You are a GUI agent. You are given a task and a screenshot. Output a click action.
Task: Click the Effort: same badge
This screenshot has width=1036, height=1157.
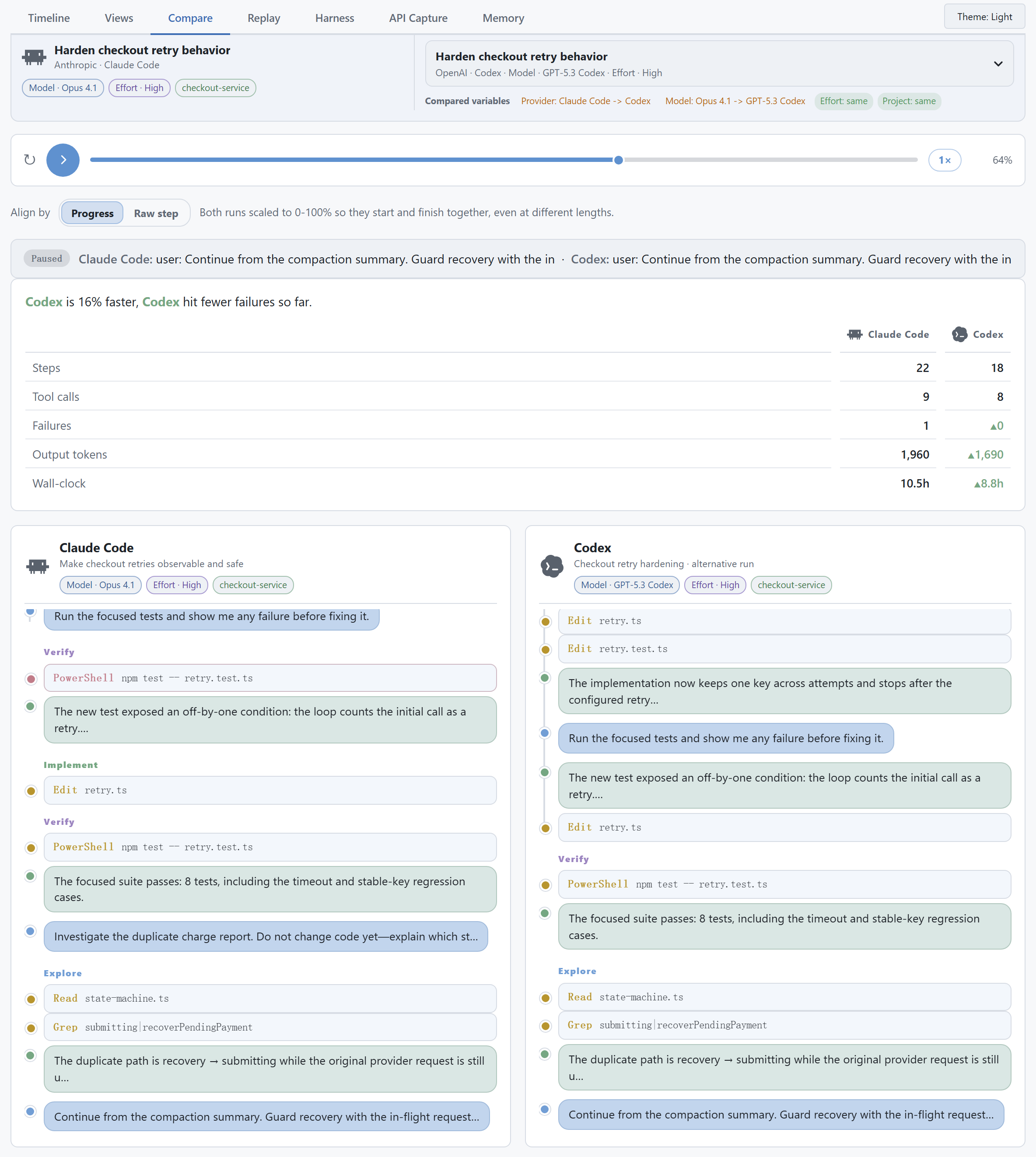click(843, 101)
